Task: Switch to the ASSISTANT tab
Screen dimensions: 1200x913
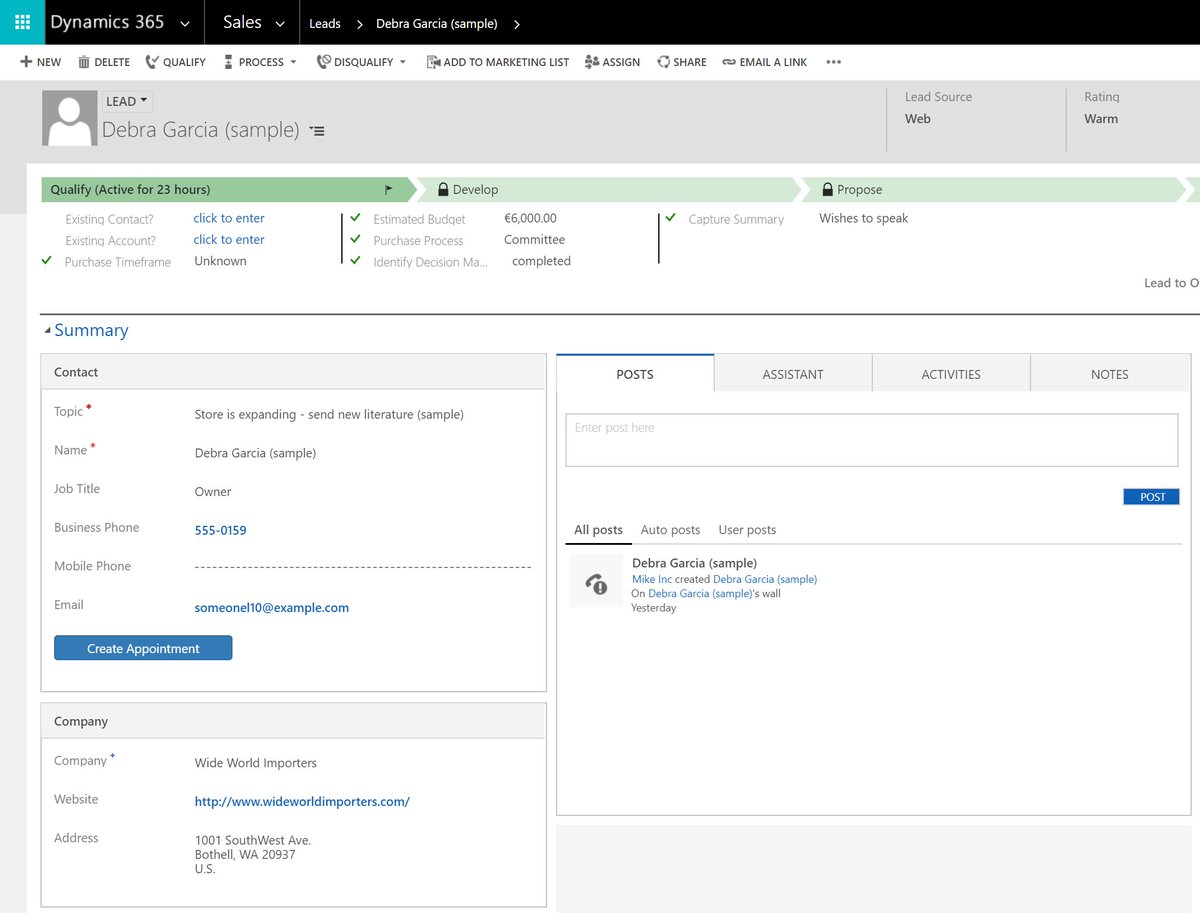Action: coord(793,374)
